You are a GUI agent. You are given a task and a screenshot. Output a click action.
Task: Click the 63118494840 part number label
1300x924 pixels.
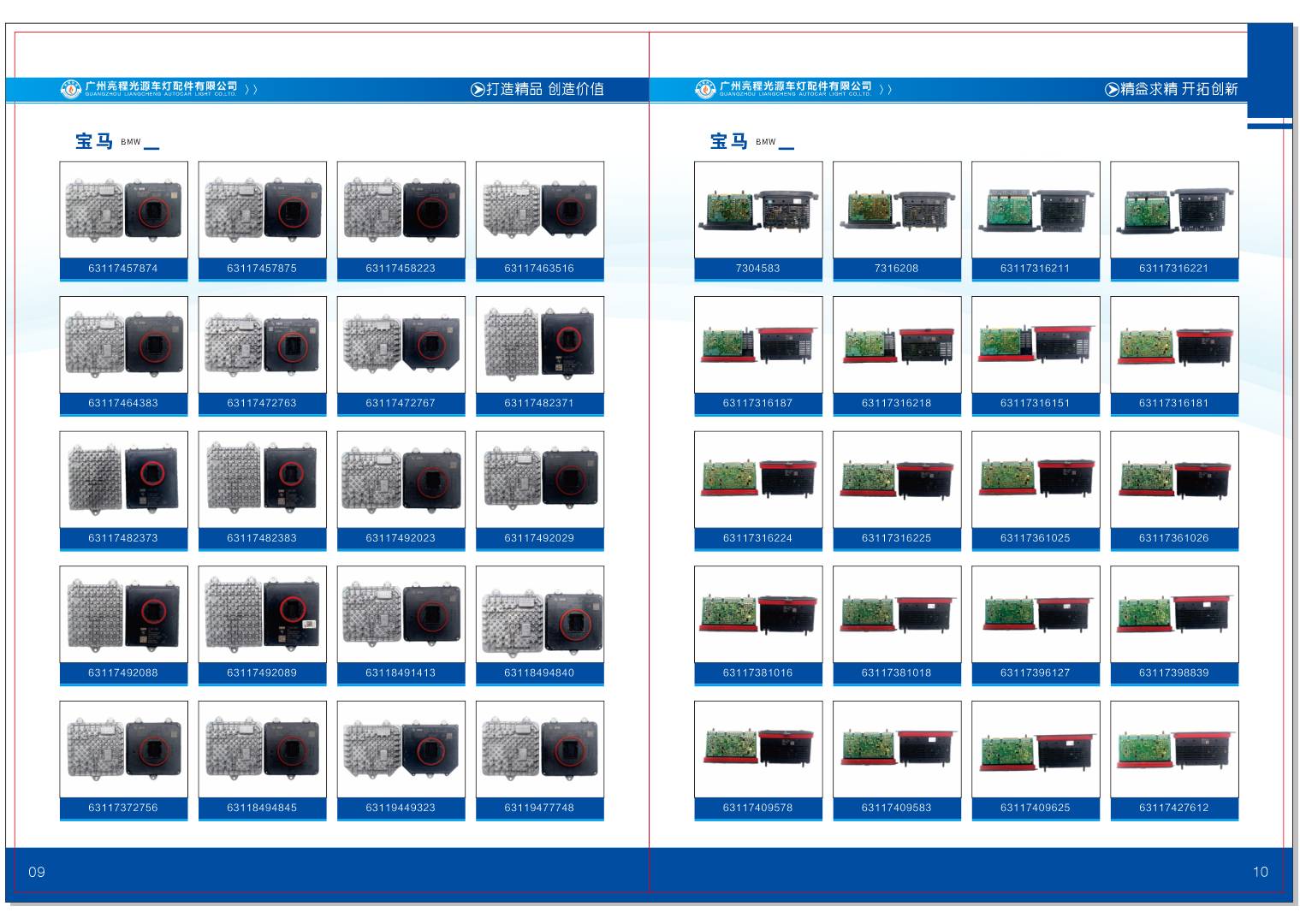click(539, 672)
